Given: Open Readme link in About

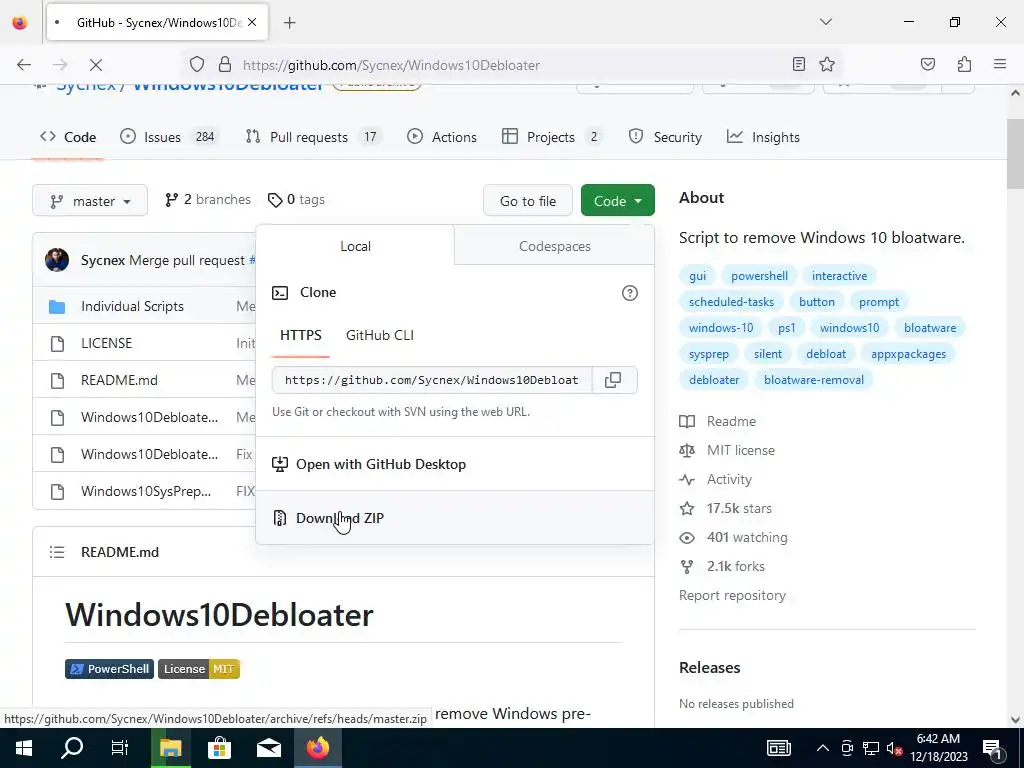Looking at the screenshot, I should [x=718, y=421].
